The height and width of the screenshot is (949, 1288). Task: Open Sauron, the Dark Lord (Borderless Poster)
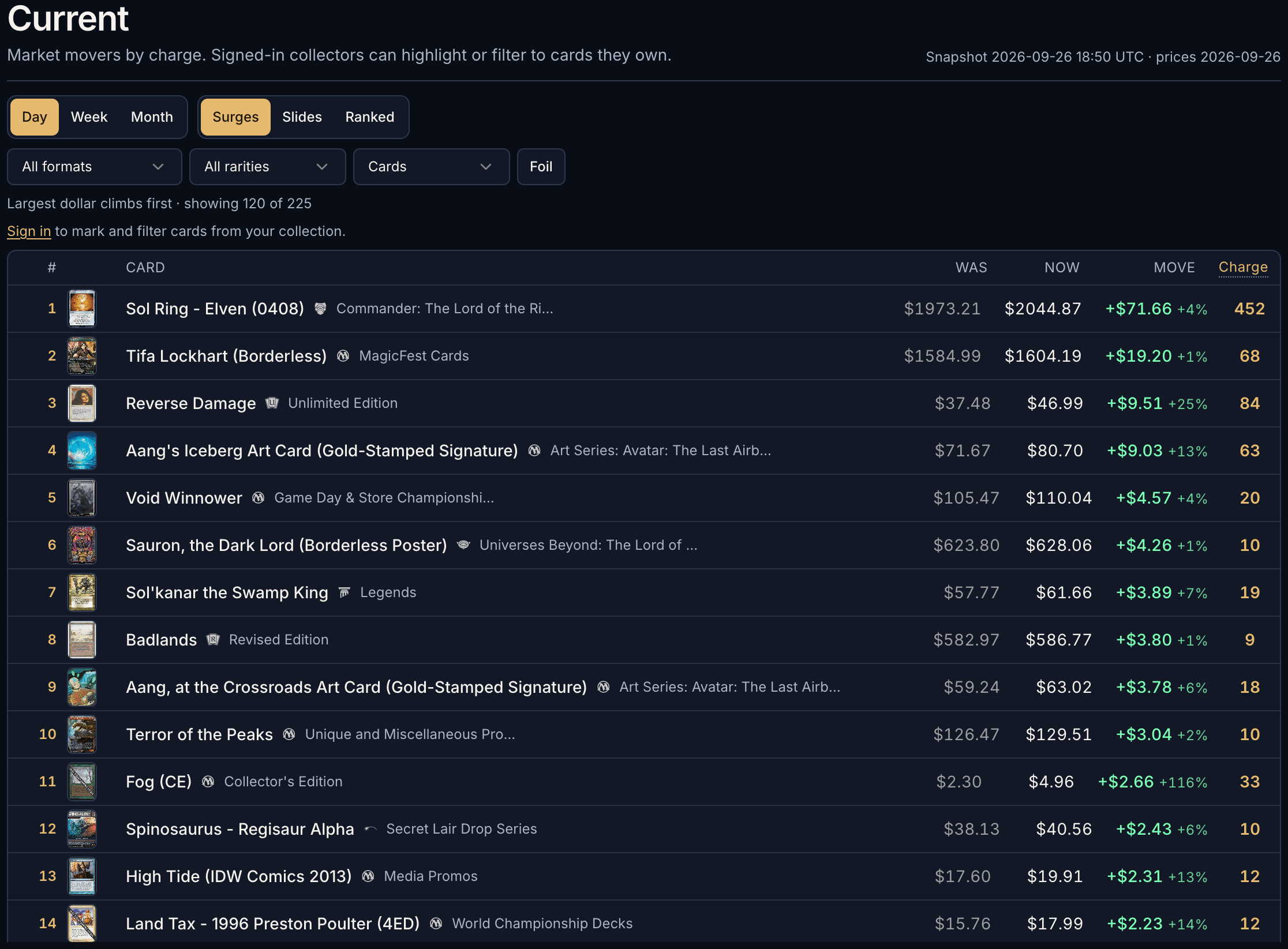pyautogui.click(x=286, y=545)
